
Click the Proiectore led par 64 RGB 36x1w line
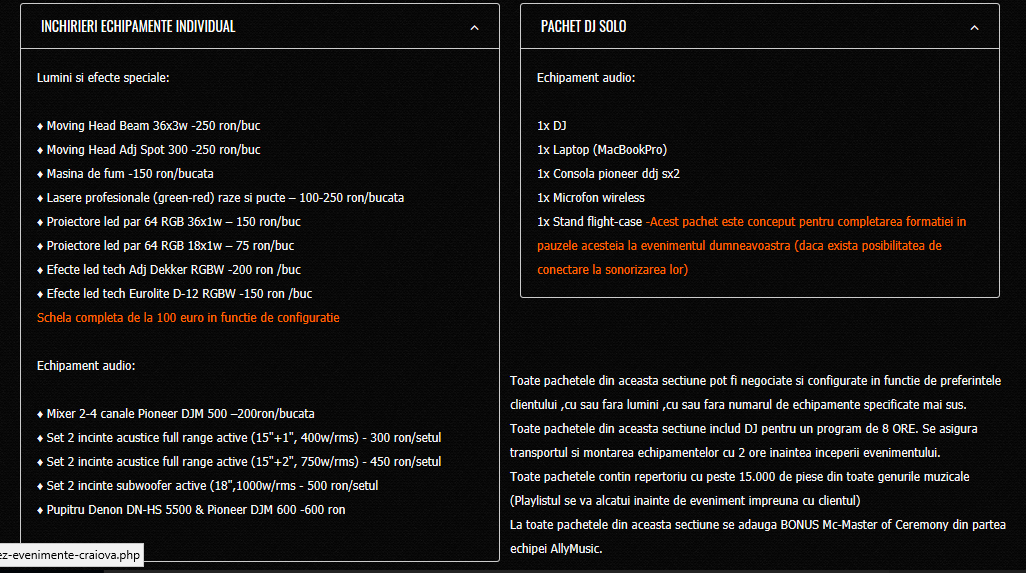(173, 222)
